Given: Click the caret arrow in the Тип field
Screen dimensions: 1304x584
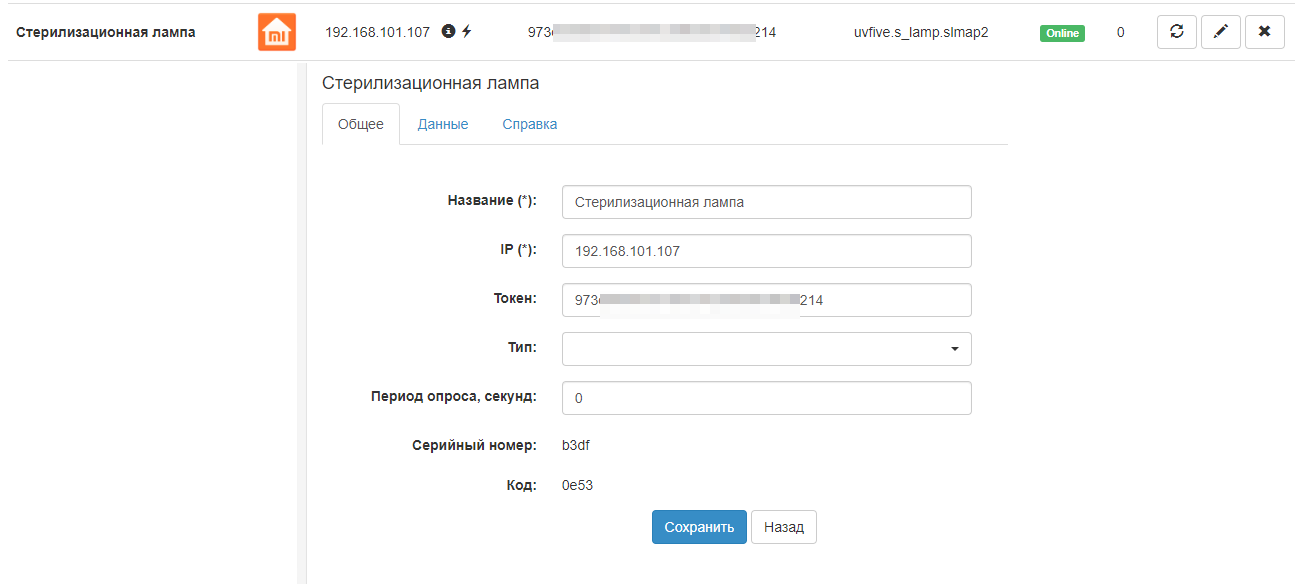Looking at the screenshot, I should pyautogui.click(x=954, y=349).
